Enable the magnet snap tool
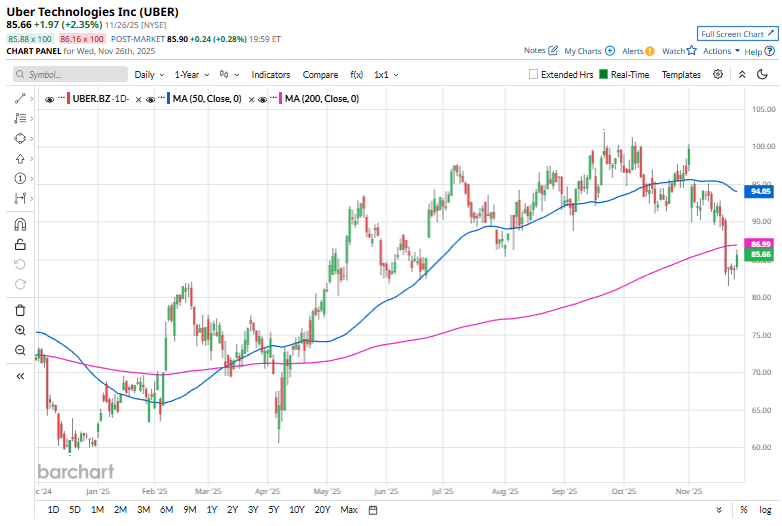Viewport: 782px width, 526px height. (x=20, y=225)
